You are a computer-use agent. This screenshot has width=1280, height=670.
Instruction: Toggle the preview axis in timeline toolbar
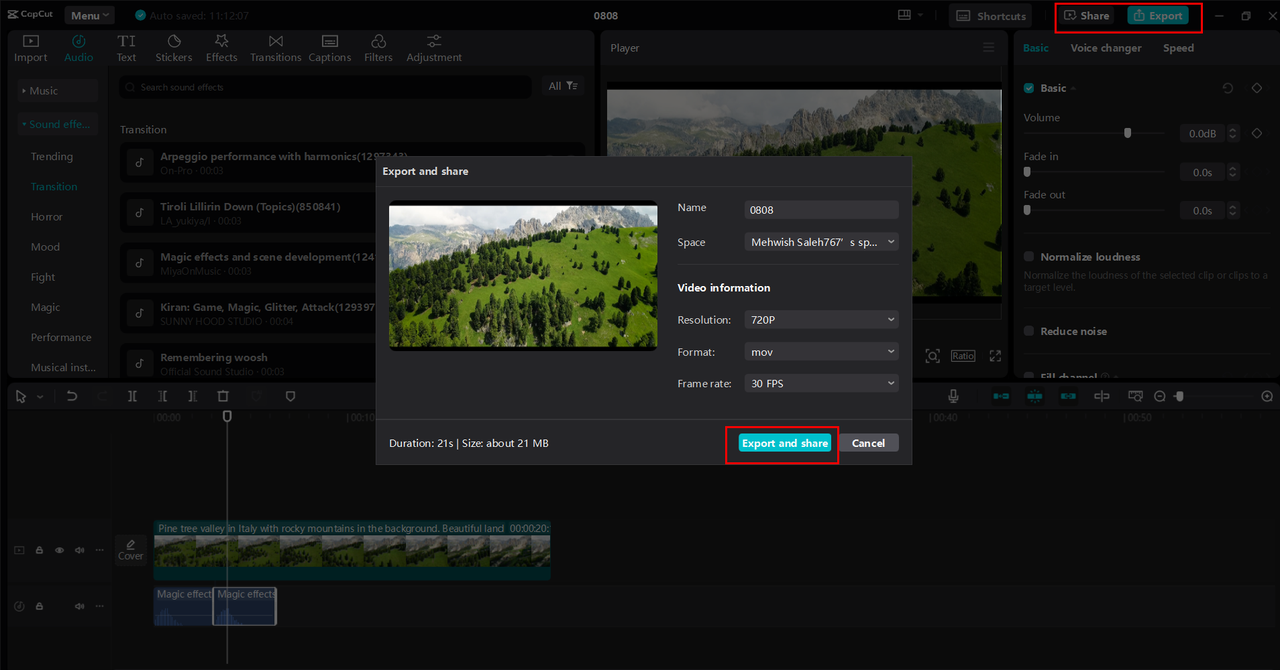[x=1102, y=396]
